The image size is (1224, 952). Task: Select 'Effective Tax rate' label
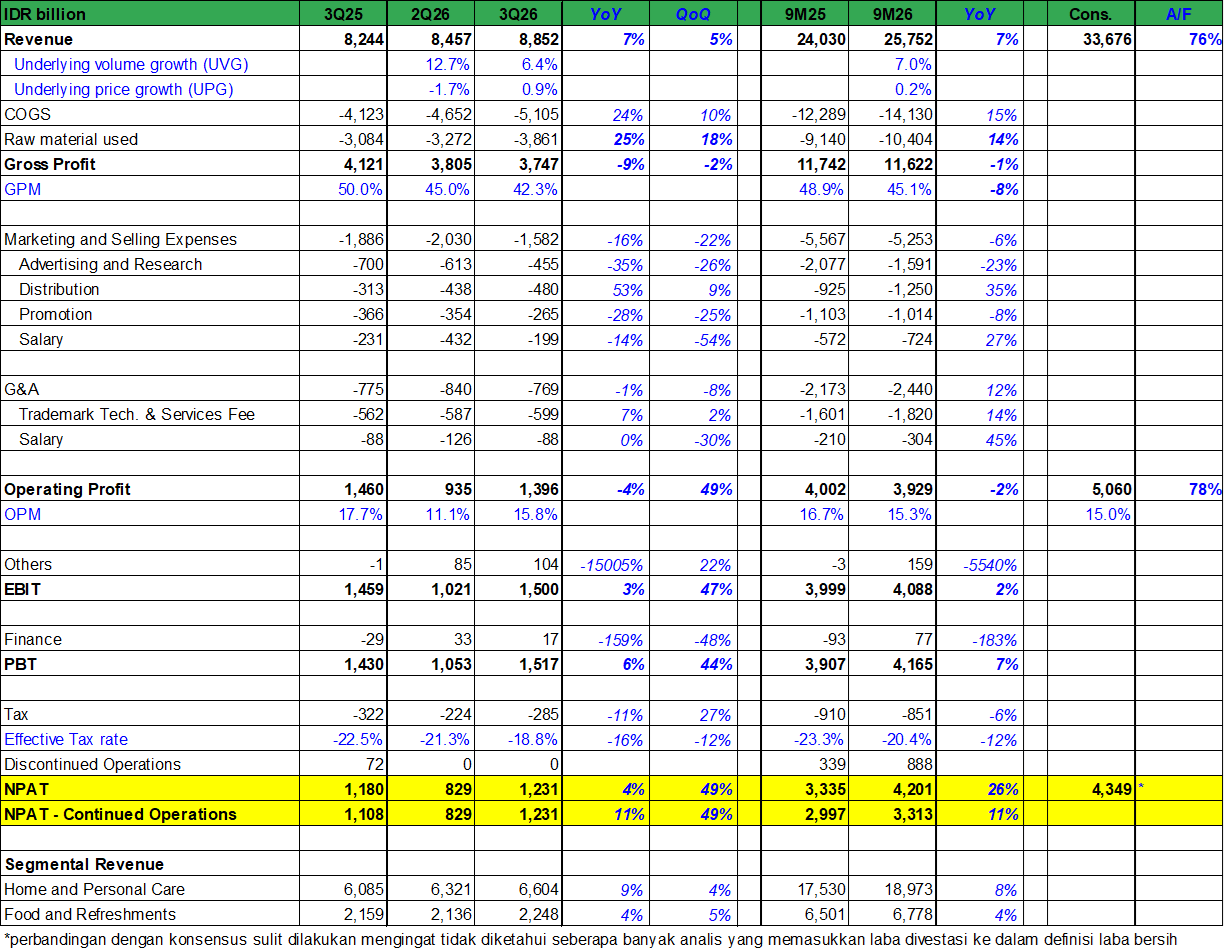click(66, 739)
